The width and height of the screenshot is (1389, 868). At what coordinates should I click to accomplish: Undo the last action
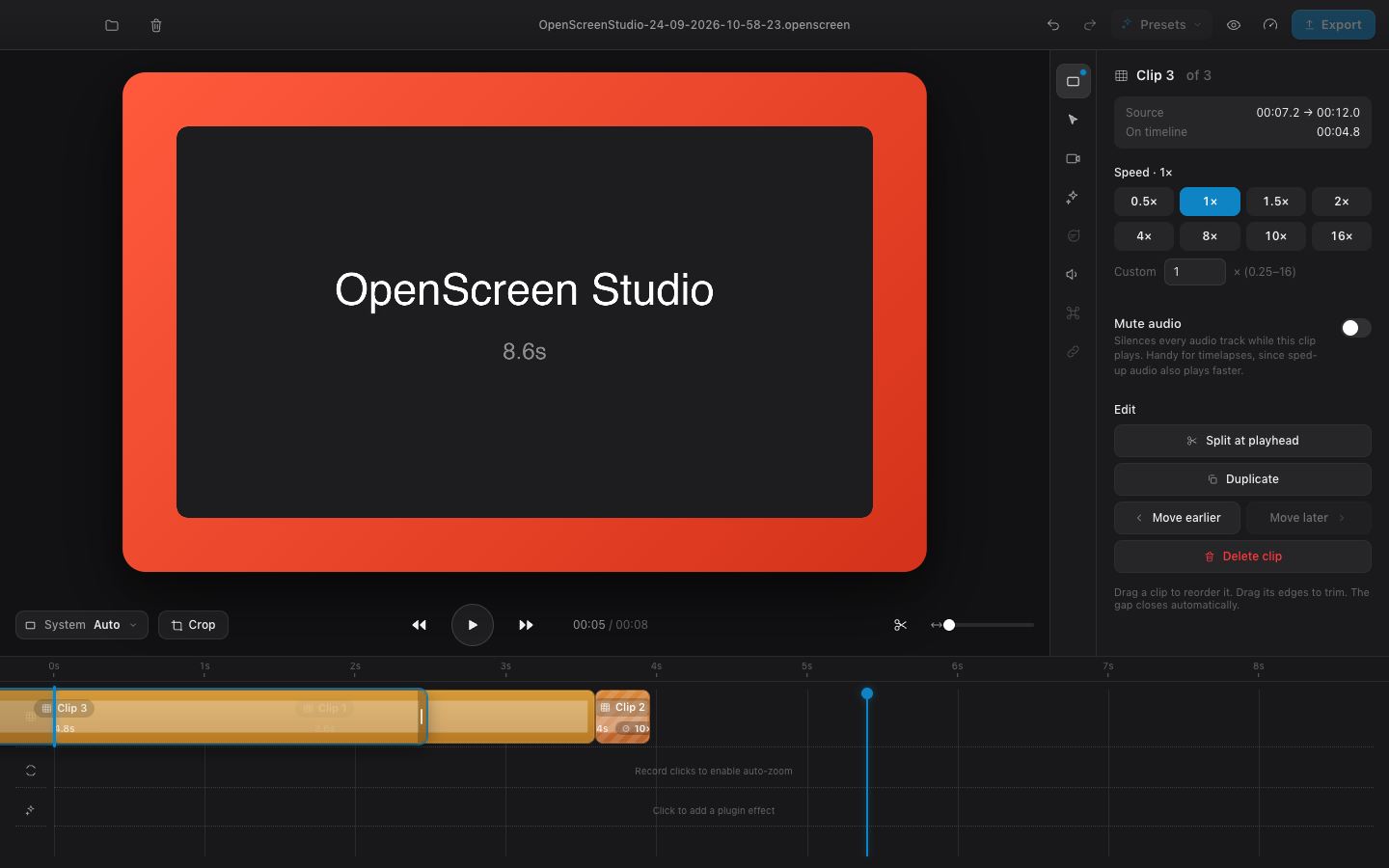(1053, 25)
